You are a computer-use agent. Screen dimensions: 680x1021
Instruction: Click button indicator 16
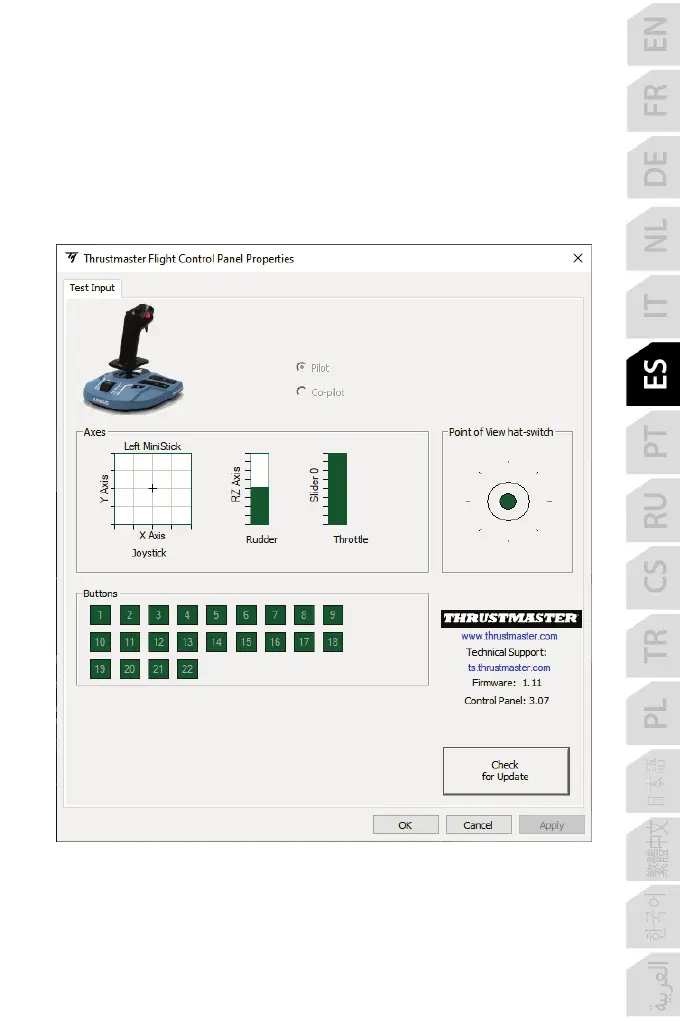(x=275, y=642)
